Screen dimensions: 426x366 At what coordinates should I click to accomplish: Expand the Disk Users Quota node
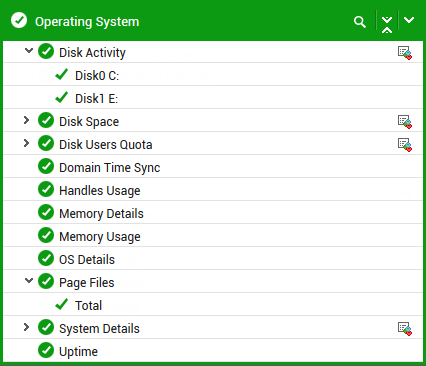click(x=27, y=143)
